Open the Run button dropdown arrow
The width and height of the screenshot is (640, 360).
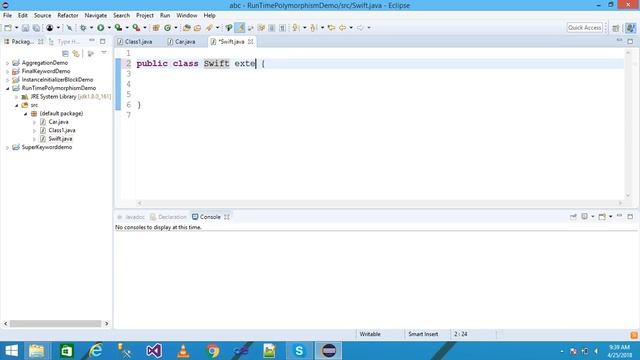[x=109, y=28]
